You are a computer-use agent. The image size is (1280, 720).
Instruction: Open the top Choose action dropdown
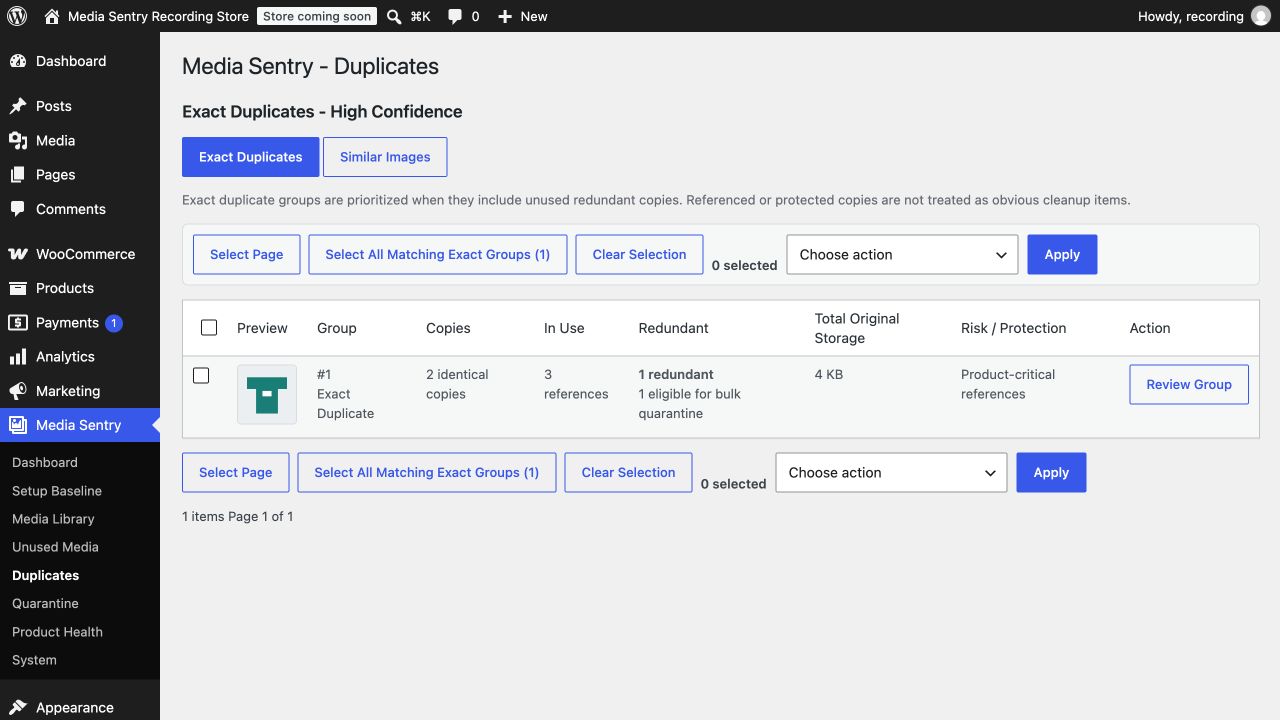click(902, 255)
